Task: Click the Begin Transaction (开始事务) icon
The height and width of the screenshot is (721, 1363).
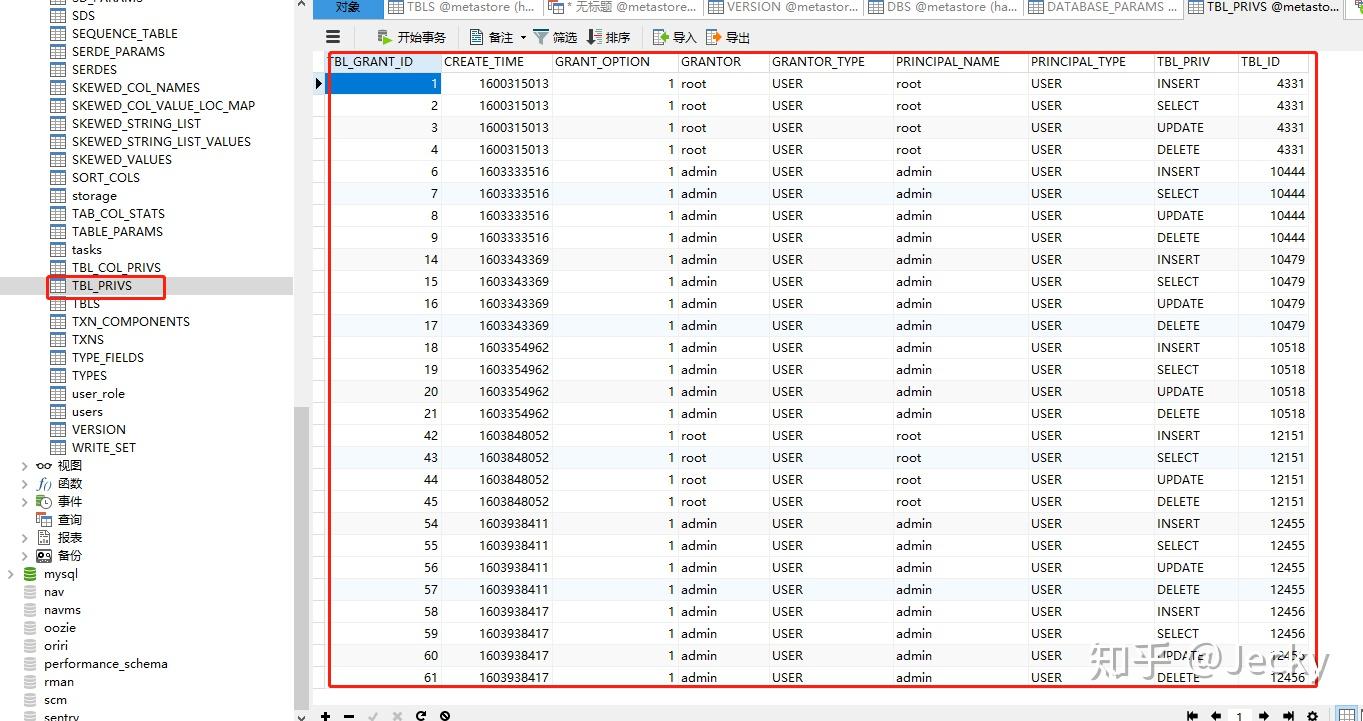Action: 385,37
